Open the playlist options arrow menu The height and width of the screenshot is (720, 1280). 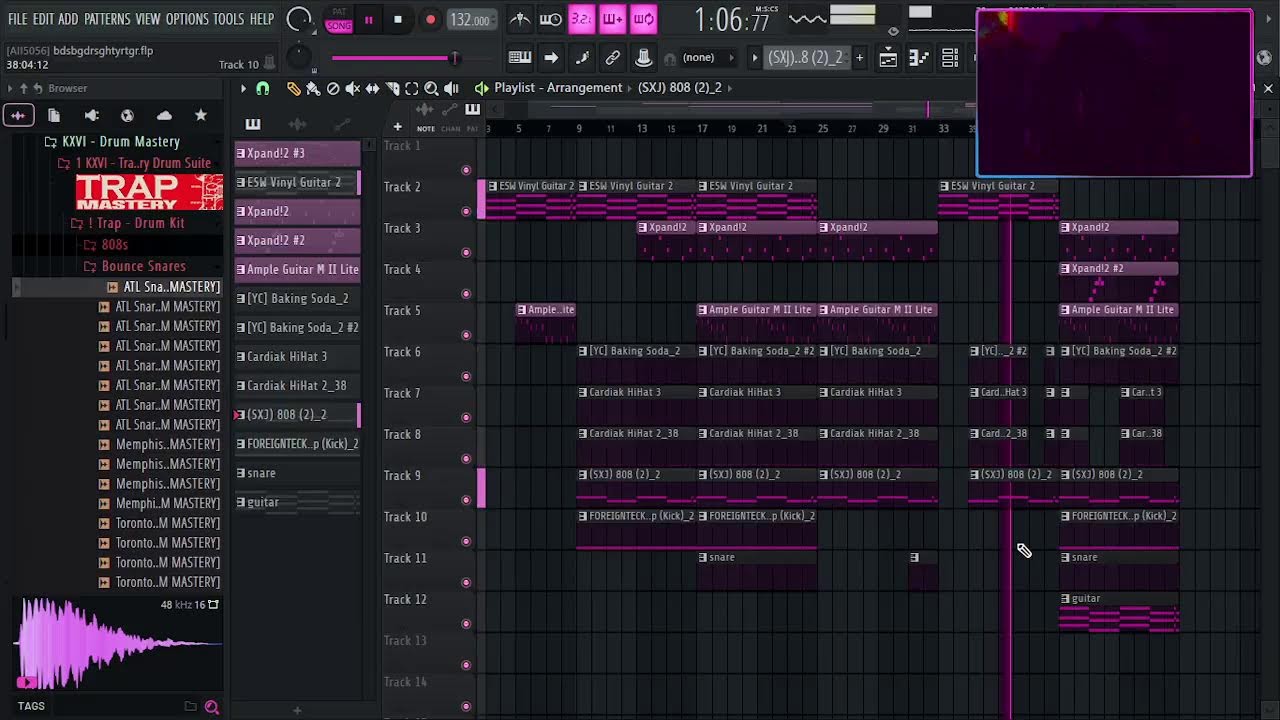(243, 88)
